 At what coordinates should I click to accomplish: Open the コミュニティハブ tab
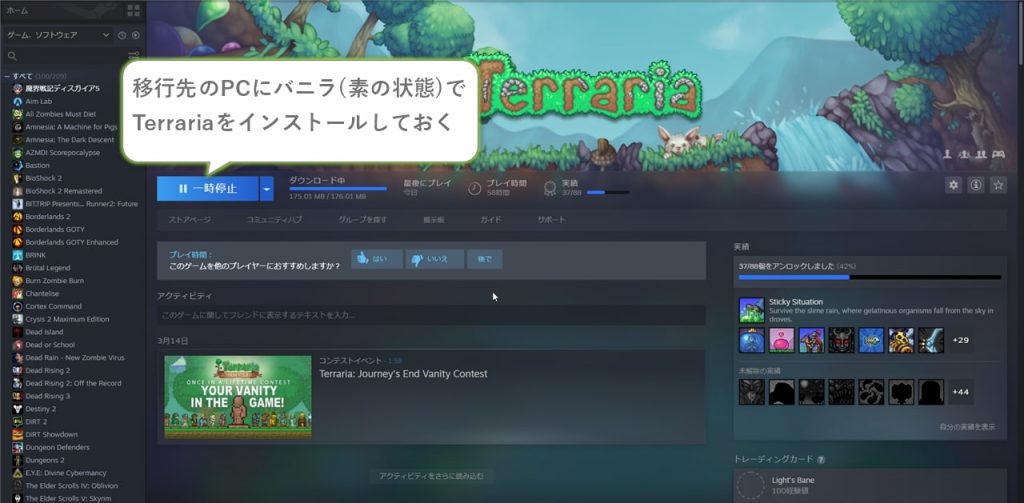[274, 219]
